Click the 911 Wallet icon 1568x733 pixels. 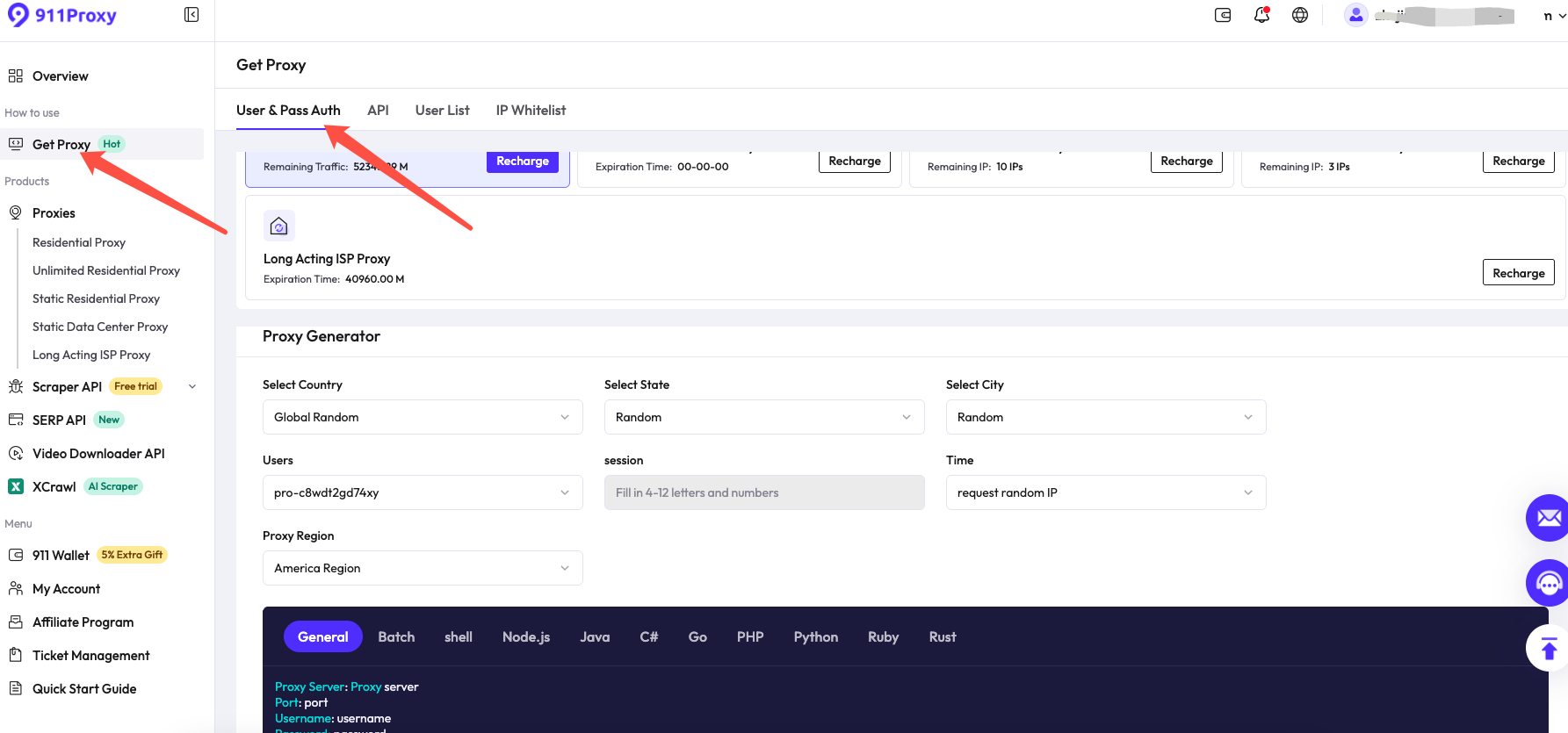[x=16, y=555]
